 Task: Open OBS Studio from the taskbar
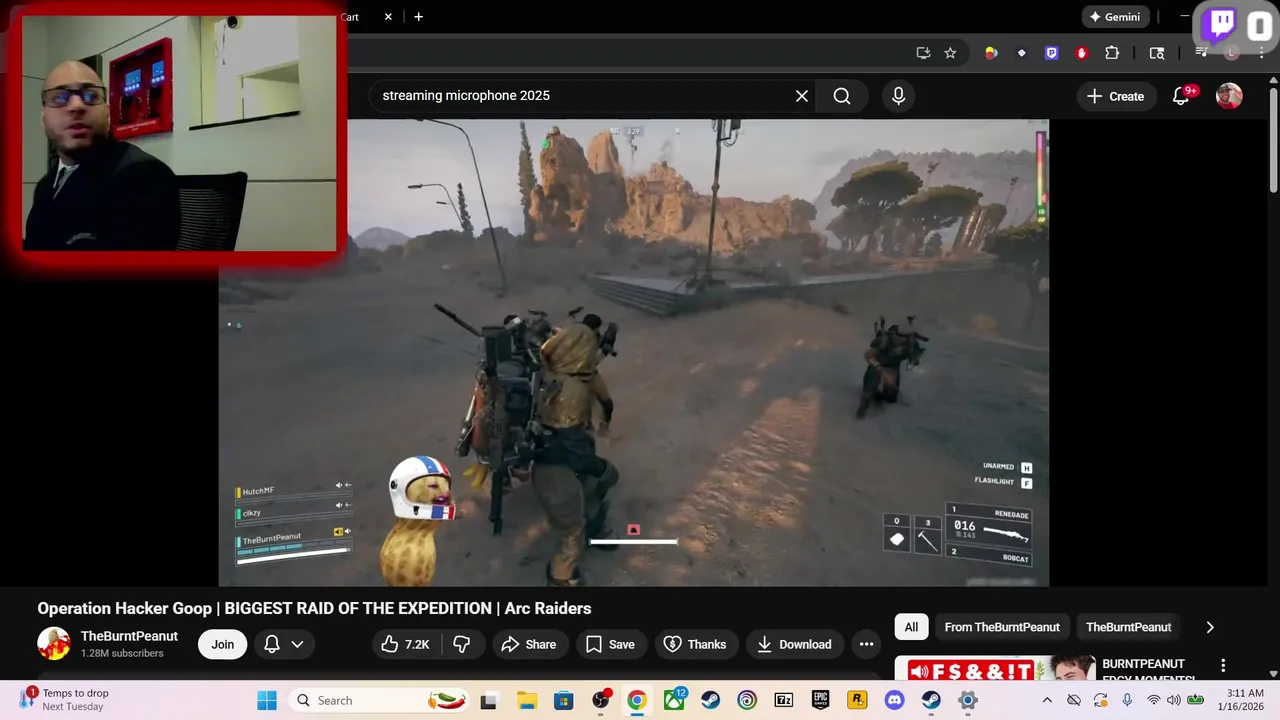pos(601,700)
